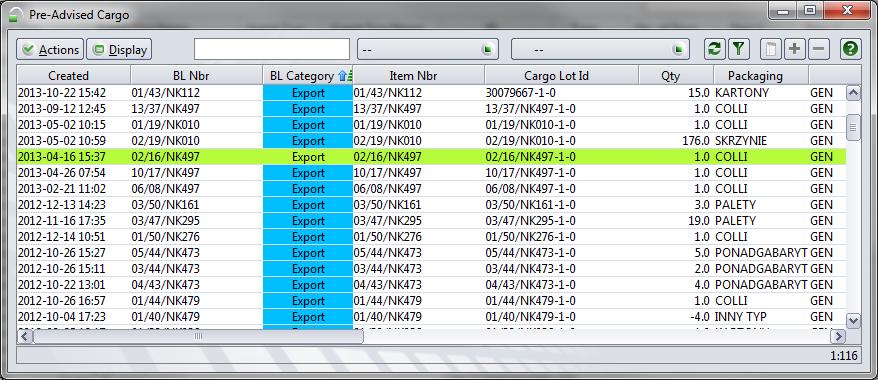Click the greyed document icon
The height and width of the screenshot is (380, 878).
point(770,49)
